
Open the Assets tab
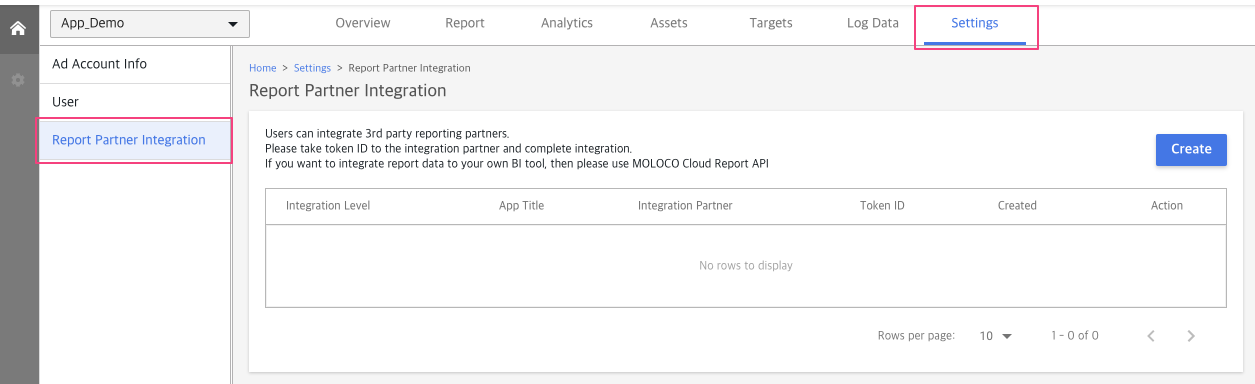(x=669, y=23)
